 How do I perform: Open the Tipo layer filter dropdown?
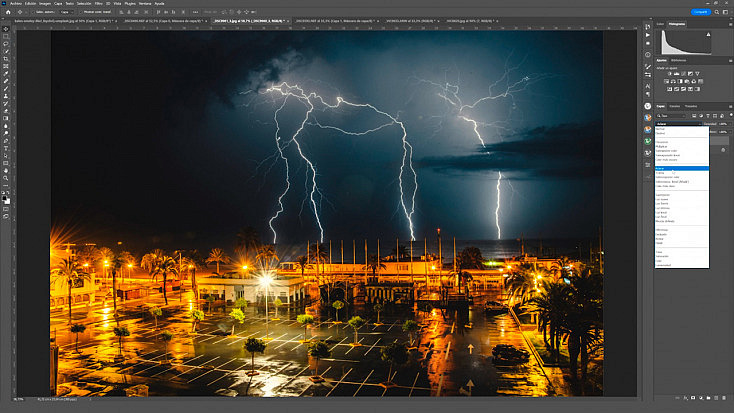point(671,116)
